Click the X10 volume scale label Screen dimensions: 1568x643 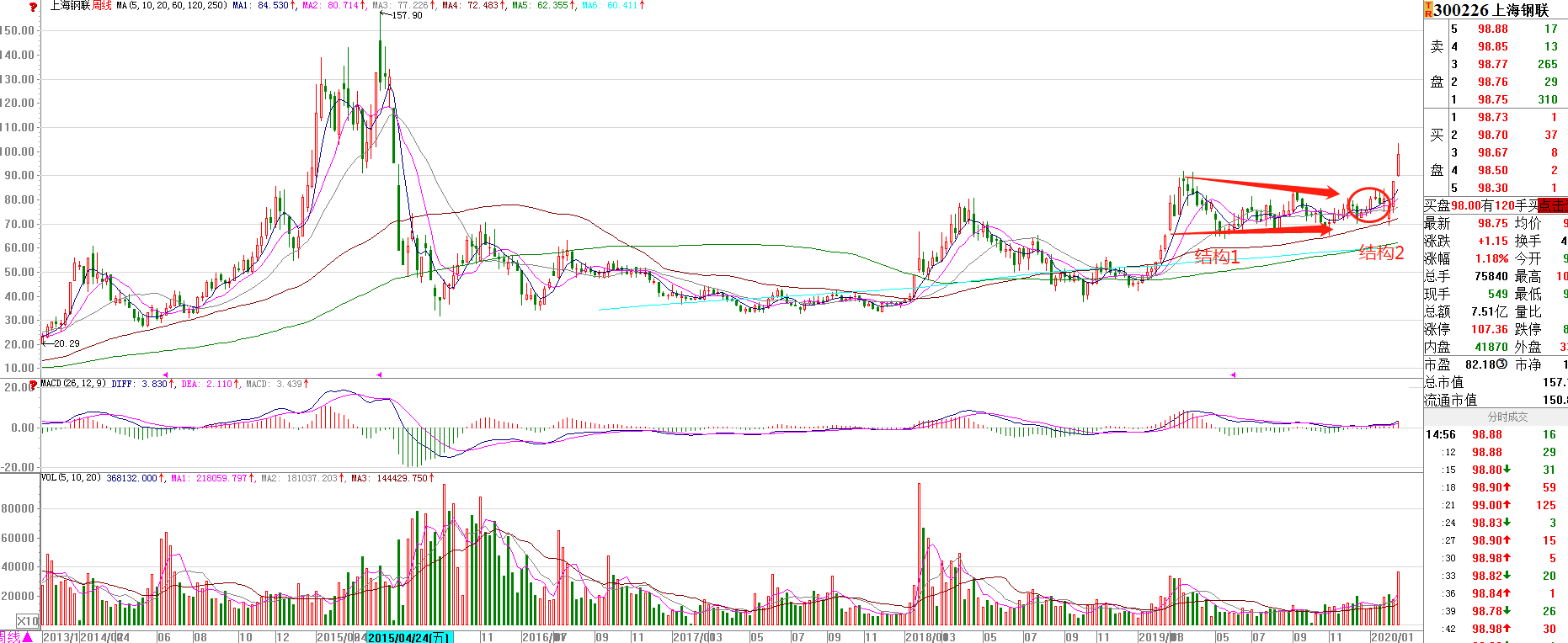pyautogui.click(x=28, y=621)
